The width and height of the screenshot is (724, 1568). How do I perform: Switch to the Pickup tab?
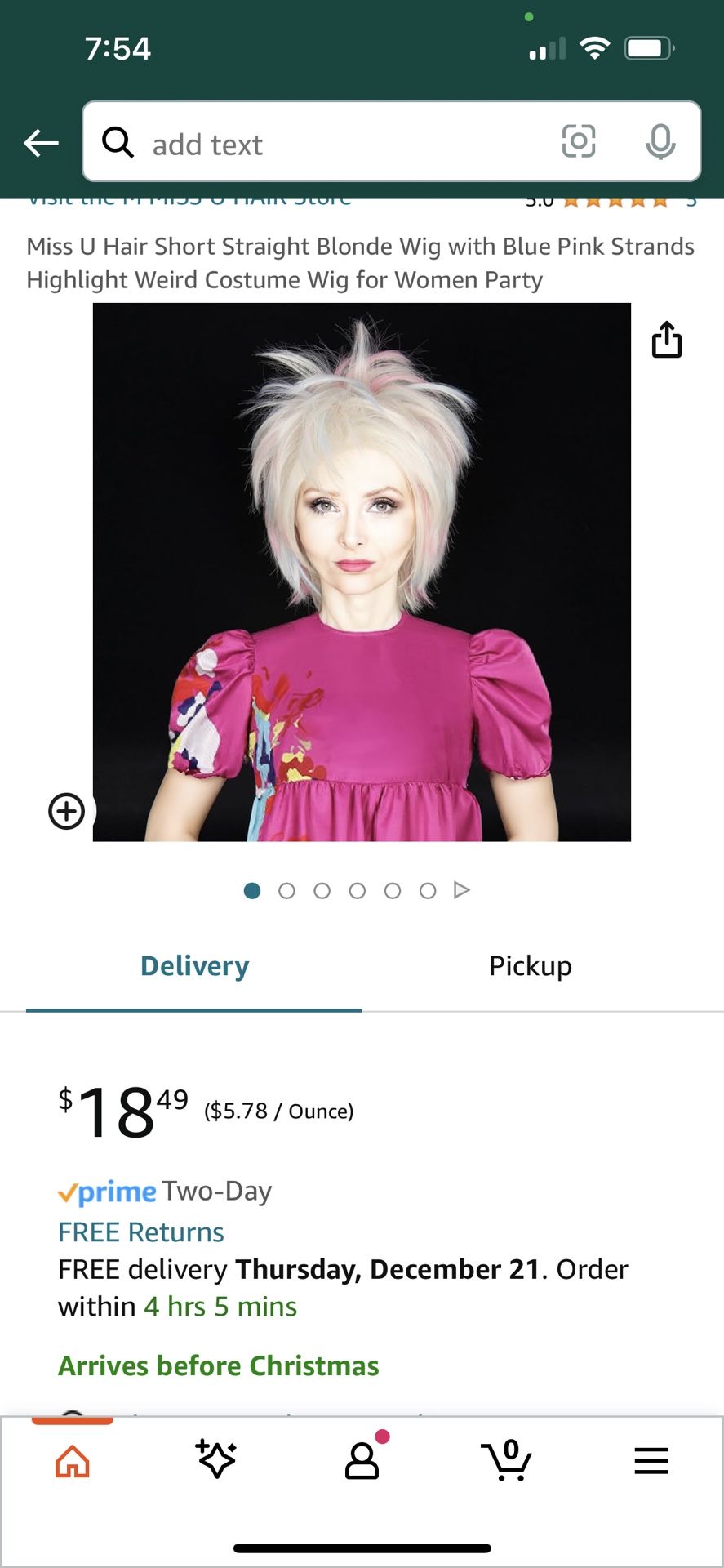pos(531,966)
